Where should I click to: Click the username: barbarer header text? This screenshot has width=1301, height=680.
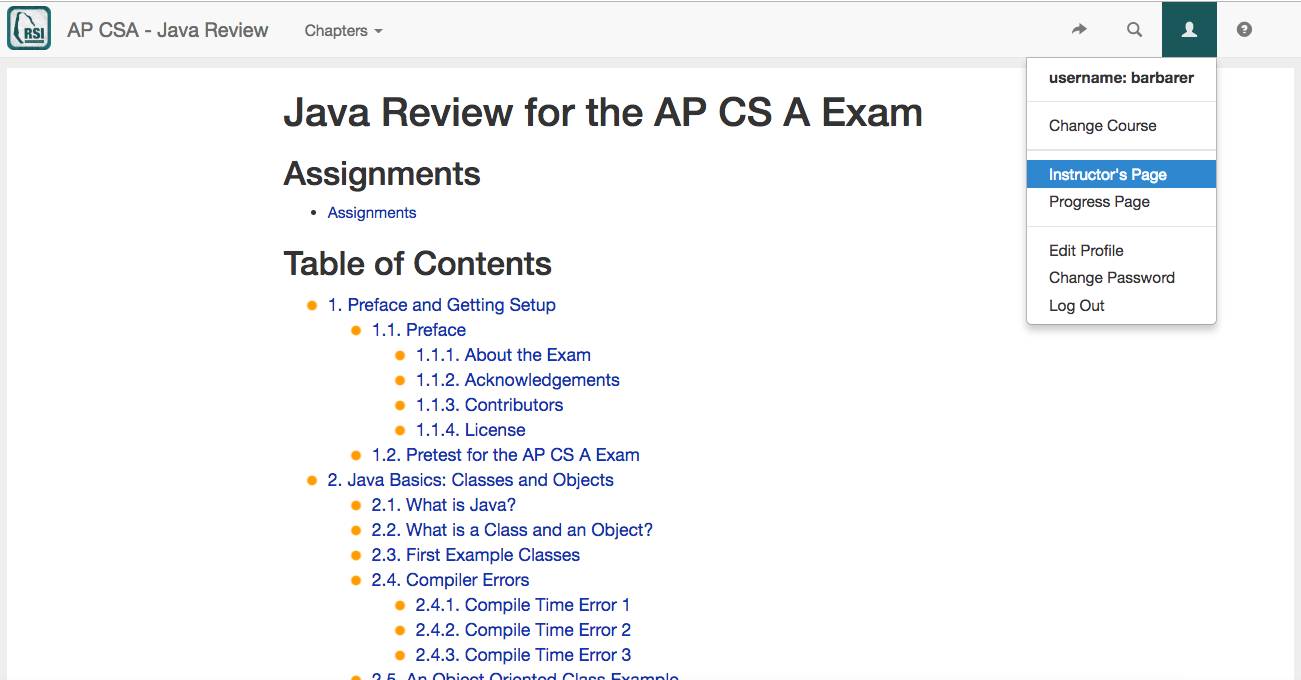point(1121,78)
